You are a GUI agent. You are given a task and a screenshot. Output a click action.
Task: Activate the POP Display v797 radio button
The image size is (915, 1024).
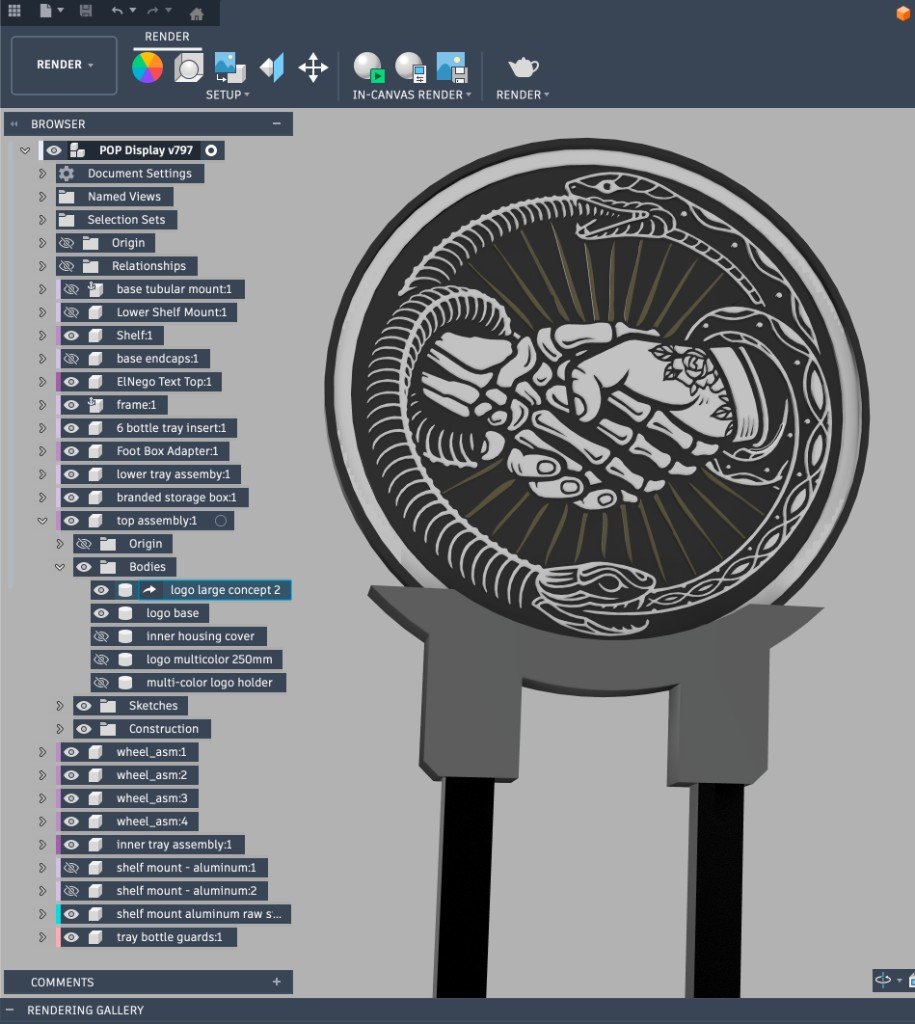[x=211, y=151]
